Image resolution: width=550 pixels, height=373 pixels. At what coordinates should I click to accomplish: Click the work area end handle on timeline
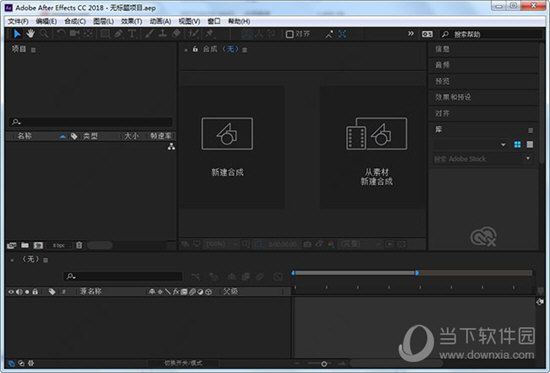[x=417, y=273]
